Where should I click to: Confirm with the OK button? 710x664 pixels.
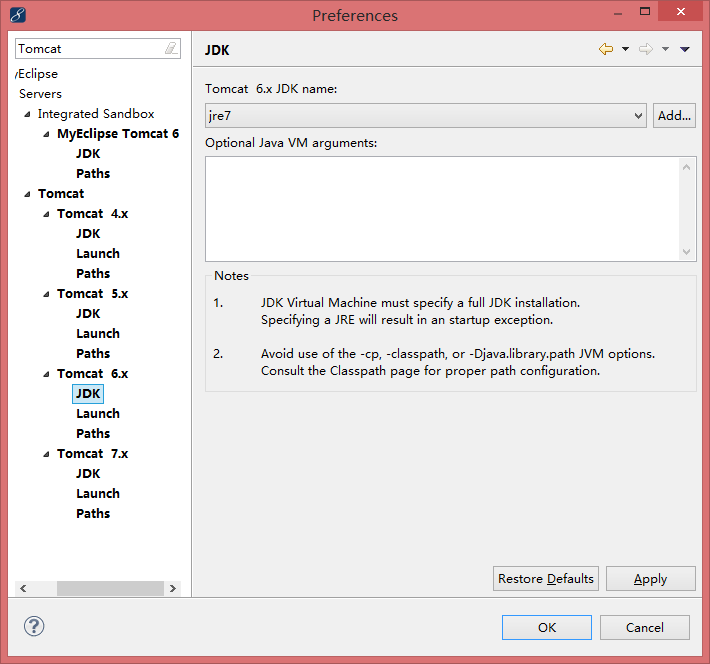click(547, 627)
